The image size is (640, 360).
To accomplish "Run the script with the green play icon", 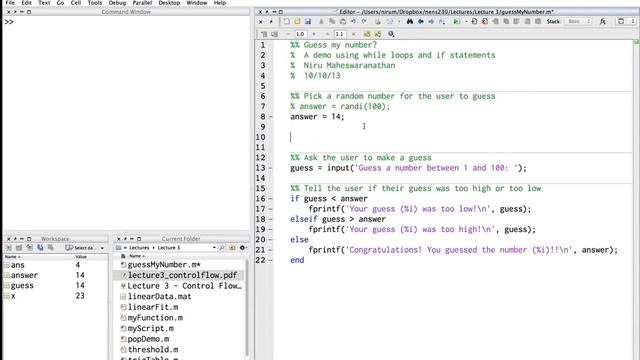I will tap(456, 22).
